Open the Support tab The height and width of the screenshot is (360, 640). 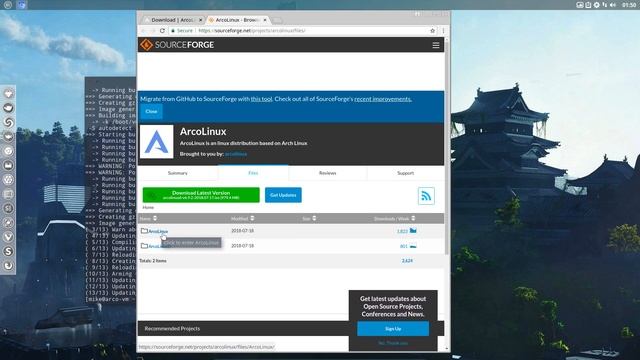click(405, 173)
